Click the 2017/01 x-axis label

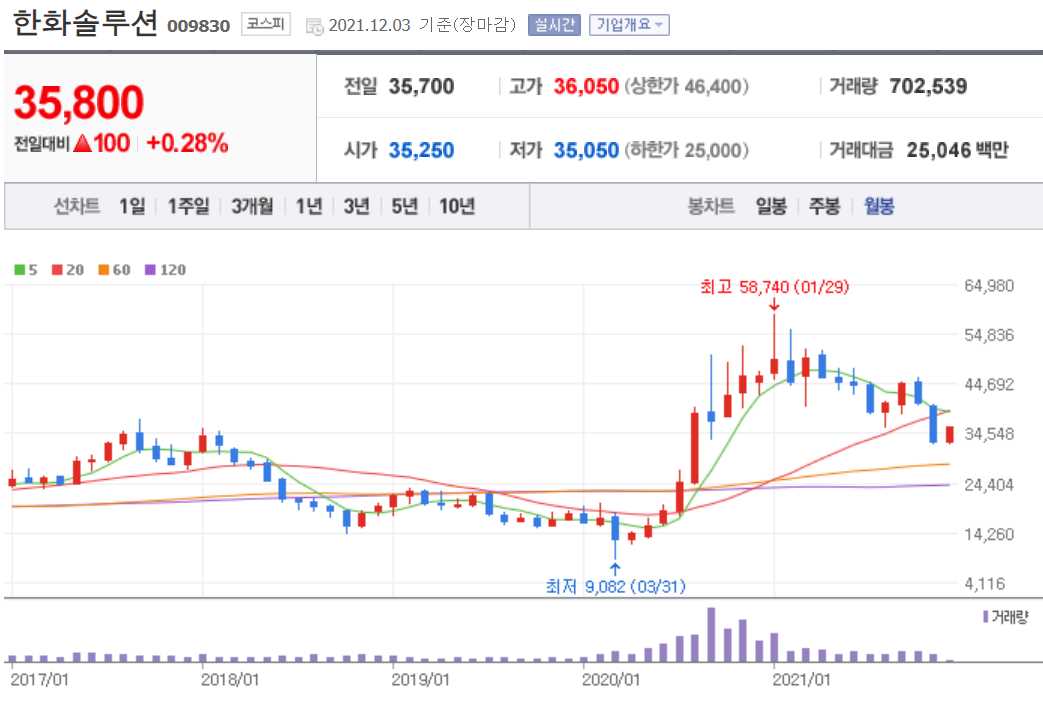(39, 679)
